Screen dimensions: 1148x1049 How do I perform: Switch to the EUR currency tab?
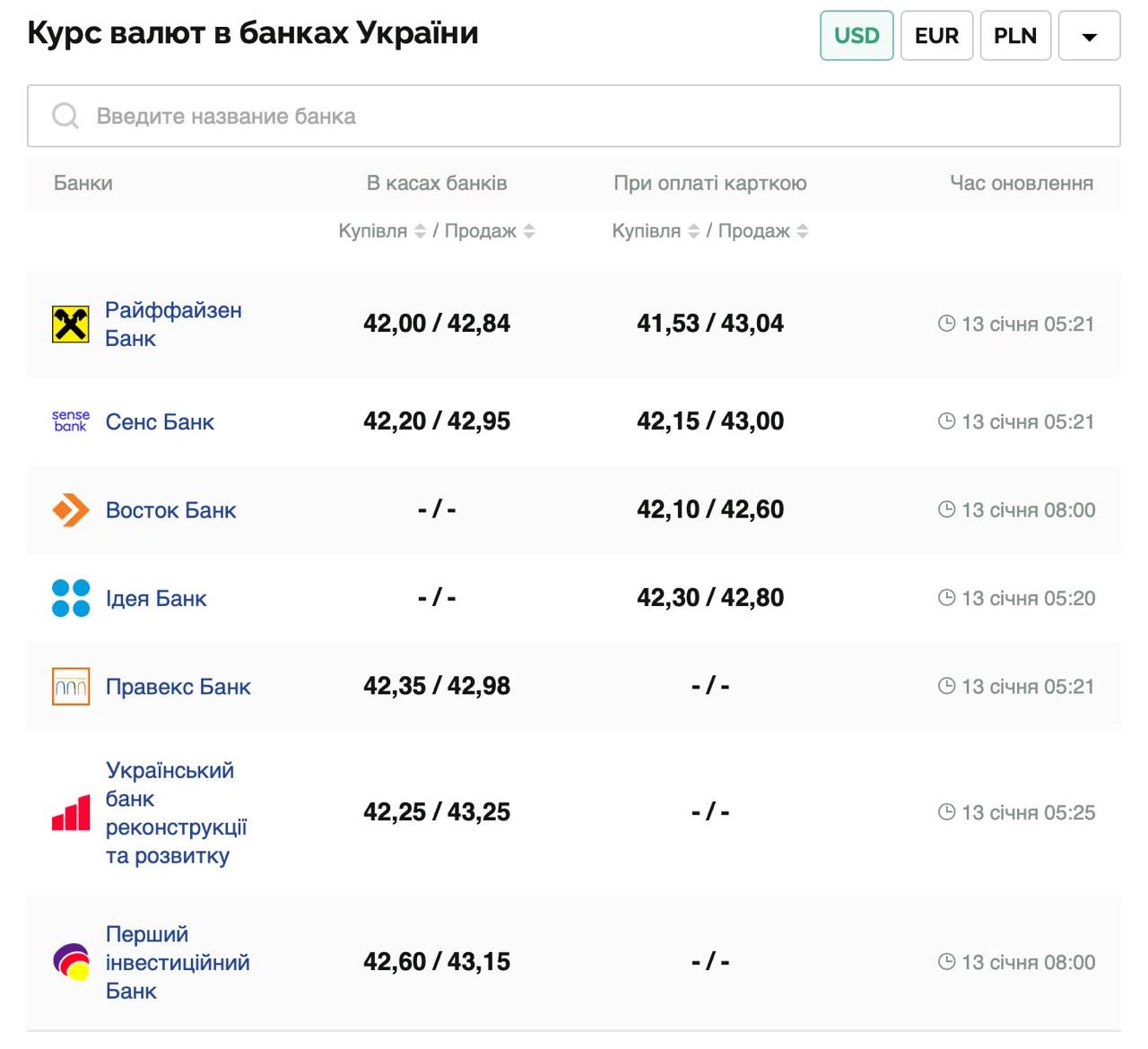click(936, 36)
